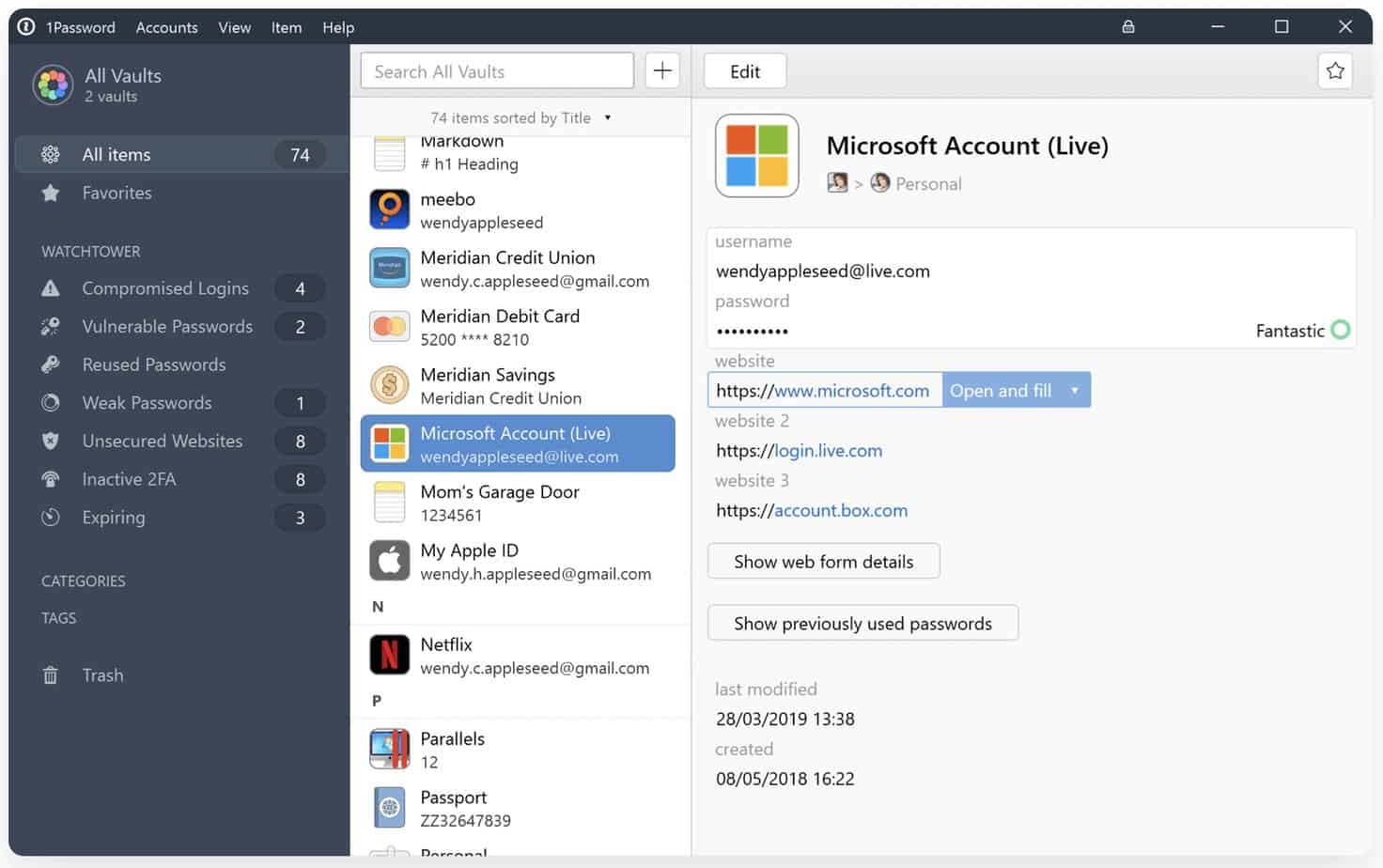This screenshot has width=1383, height=868.
Task: Expand the CATEGORIES section header
Action: pyautogui.click(x=84, y=581)
